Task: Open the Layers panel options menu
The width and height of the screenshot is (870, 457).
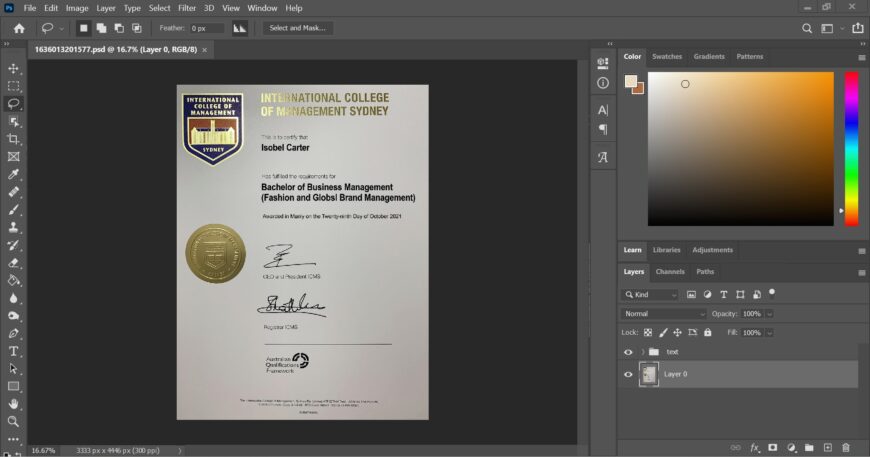Action: coord(862,273)
